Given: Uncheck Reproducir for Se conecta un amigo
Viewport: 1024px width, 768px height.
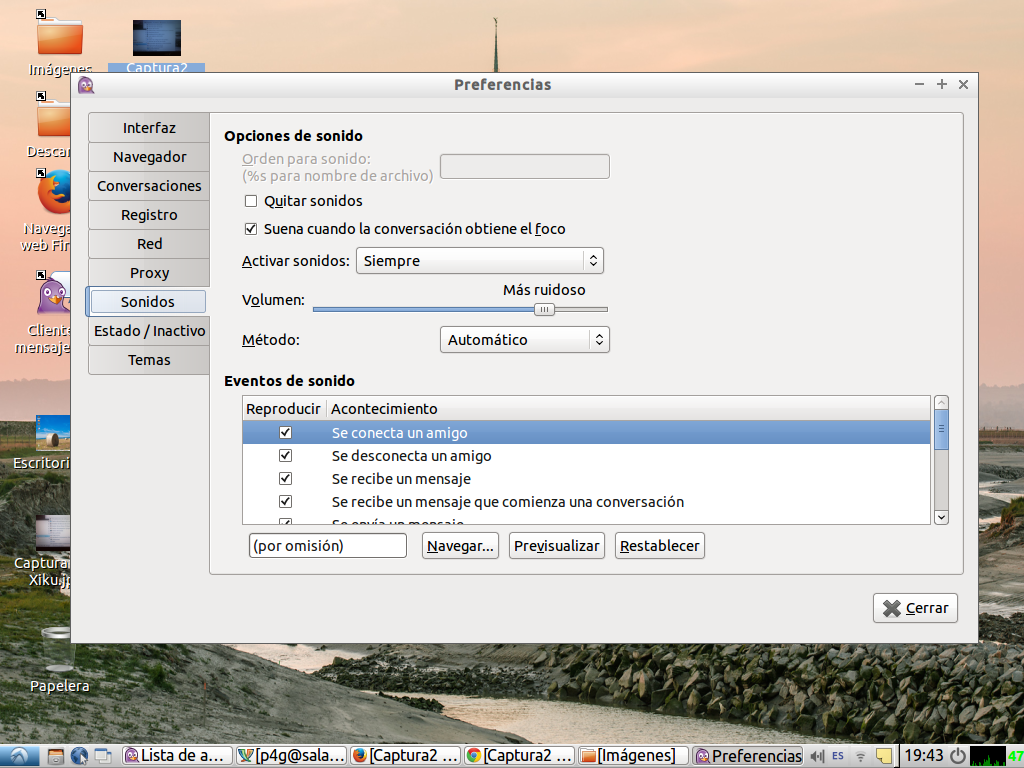Looking at the screenshot, I should pos(285,432).
